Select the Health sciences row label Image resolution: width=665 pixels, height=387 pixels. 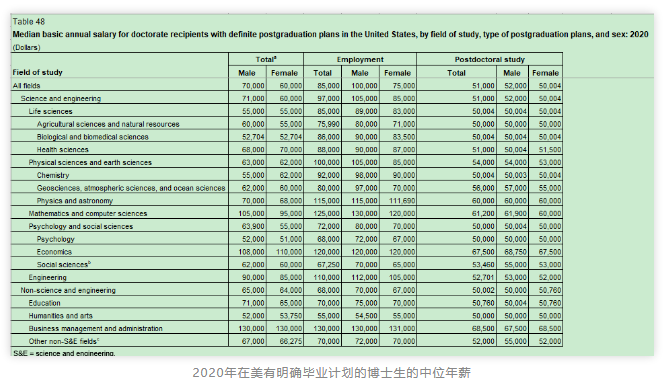tap(62, 149)
